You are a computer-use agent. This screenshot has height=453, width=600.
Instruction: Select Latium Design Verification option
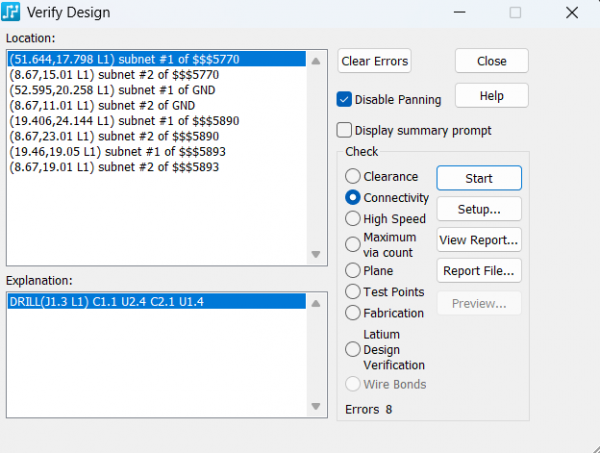point(352,350)
